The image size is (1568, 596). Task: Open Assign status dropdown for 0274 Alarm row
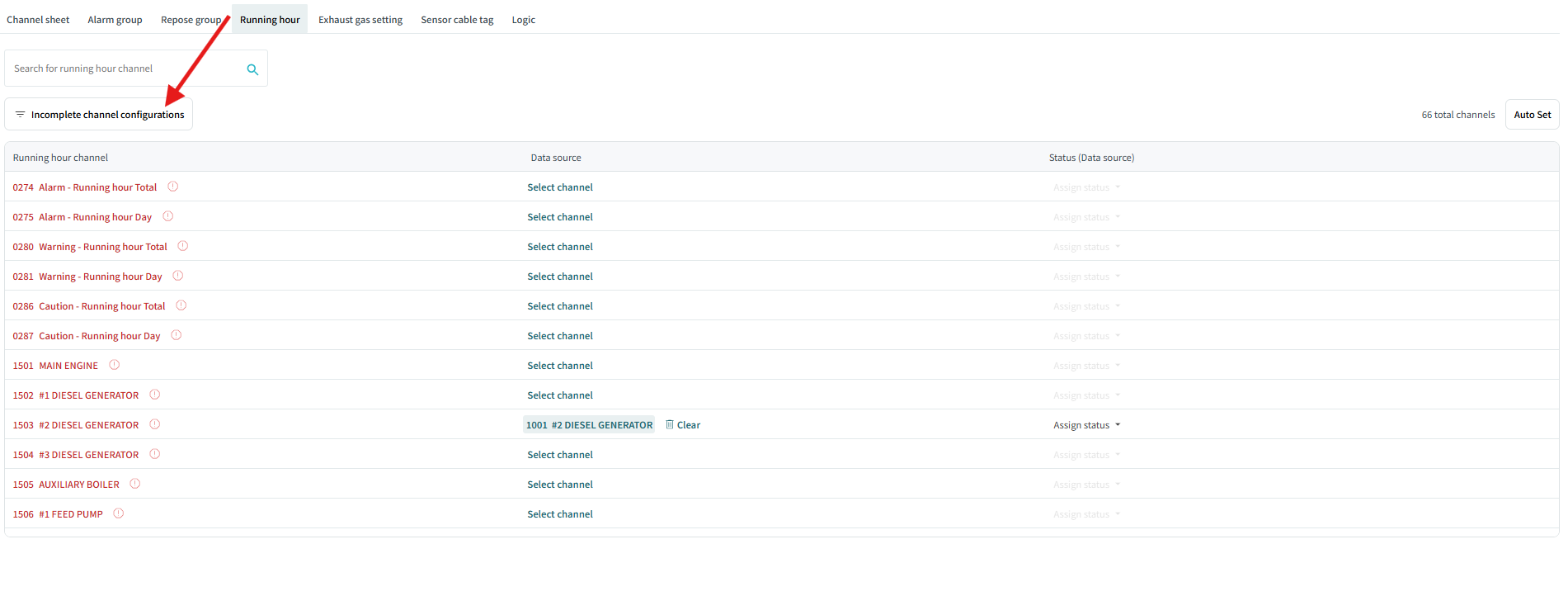click(x=1086, y=187)
